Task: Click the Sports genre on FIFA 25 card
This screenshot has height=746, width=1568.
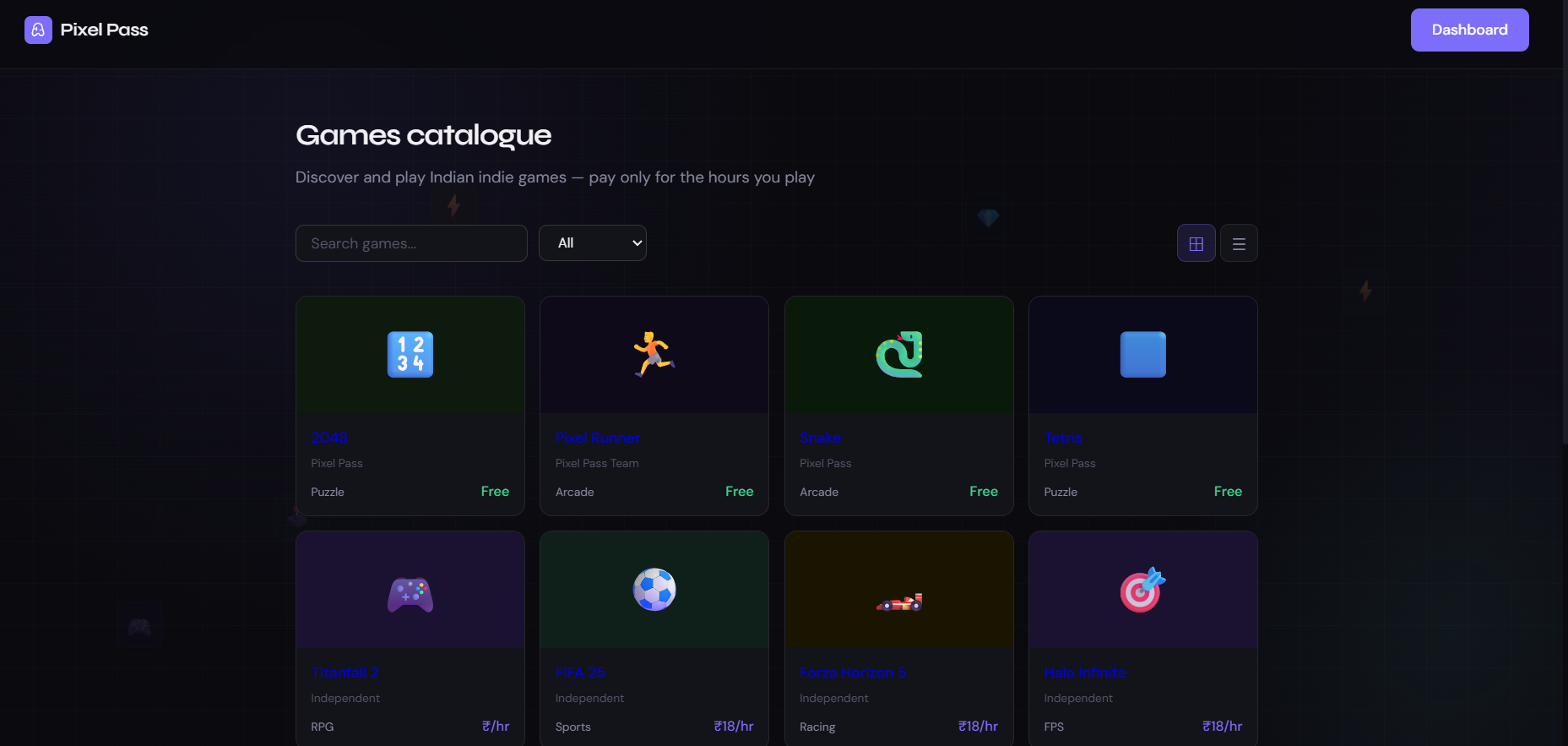Action: [573, 727]
